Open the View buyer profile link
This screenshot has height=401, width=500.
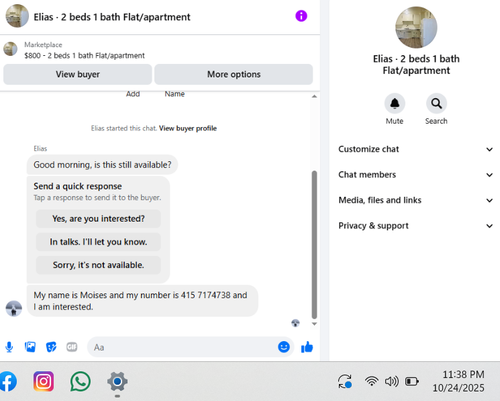pyautogui.click(x=188, y=128)
